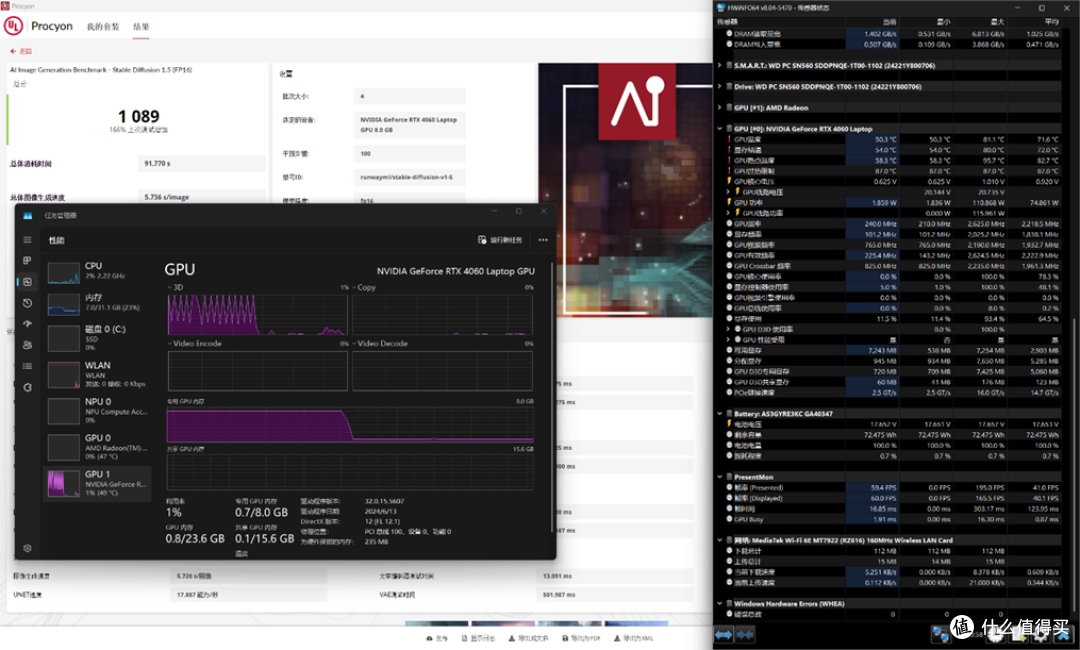Open Task Manager Startup apps icon
Image resolution: width=1080 pixels, height=650 pixels.
[x=28, y=324]
